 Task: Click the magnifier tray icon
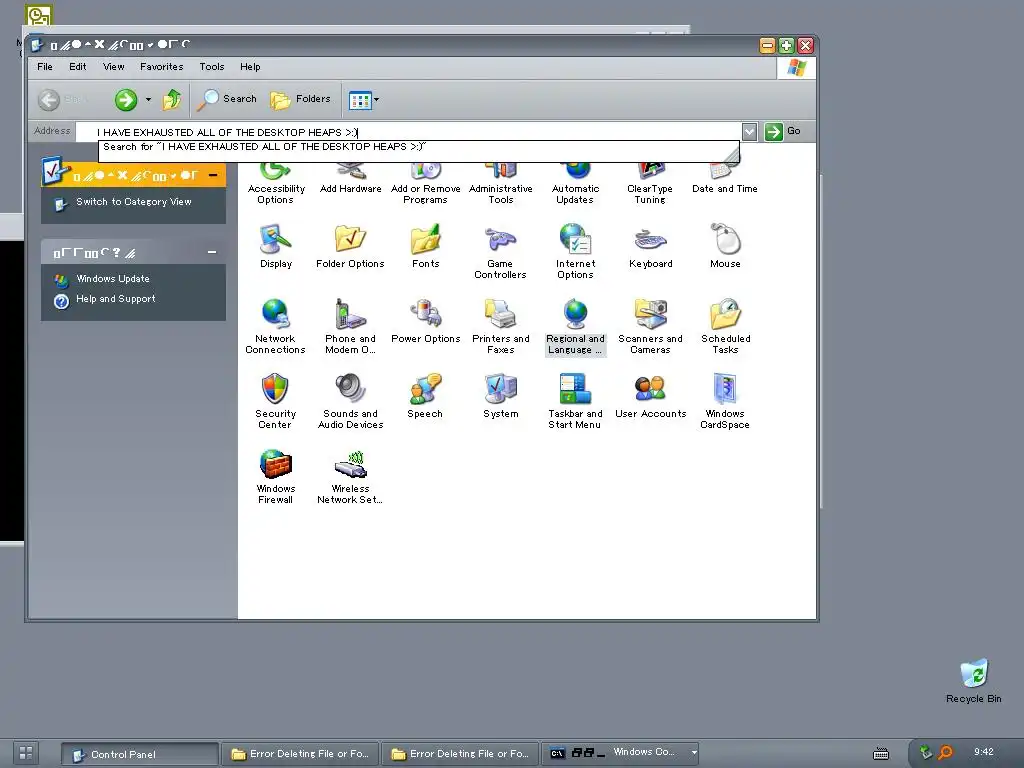click(945, 753)
